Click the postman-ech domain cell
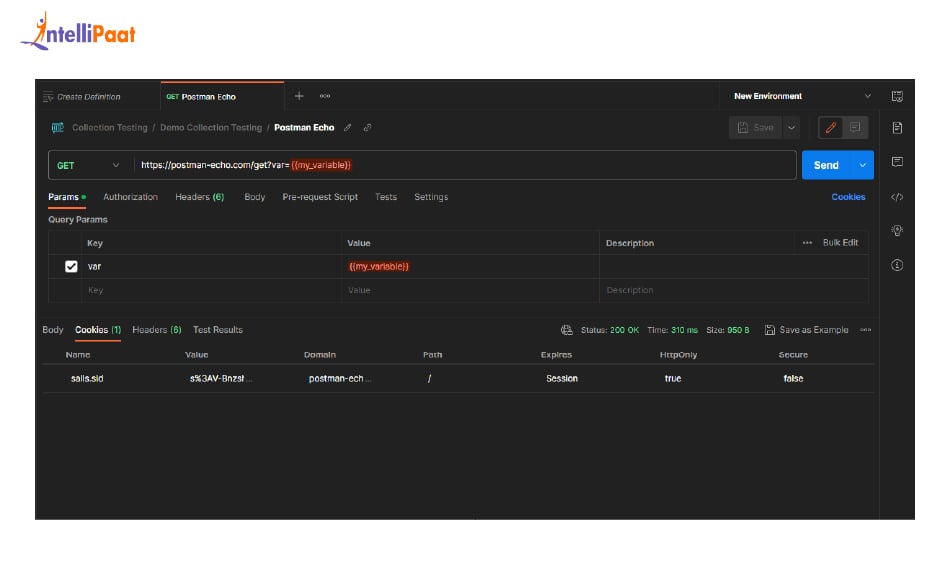 [339, 378]
